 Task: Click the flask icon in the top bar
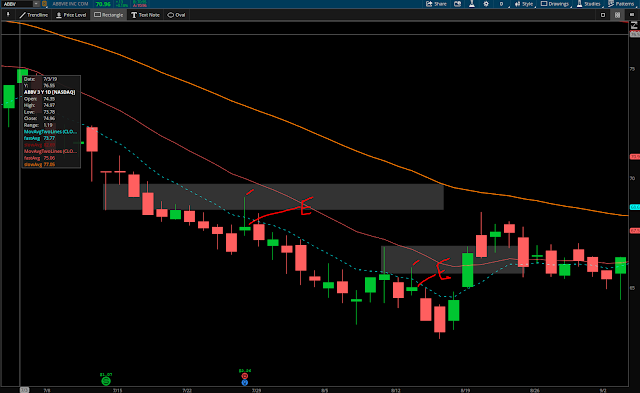(x=471, y=4)
